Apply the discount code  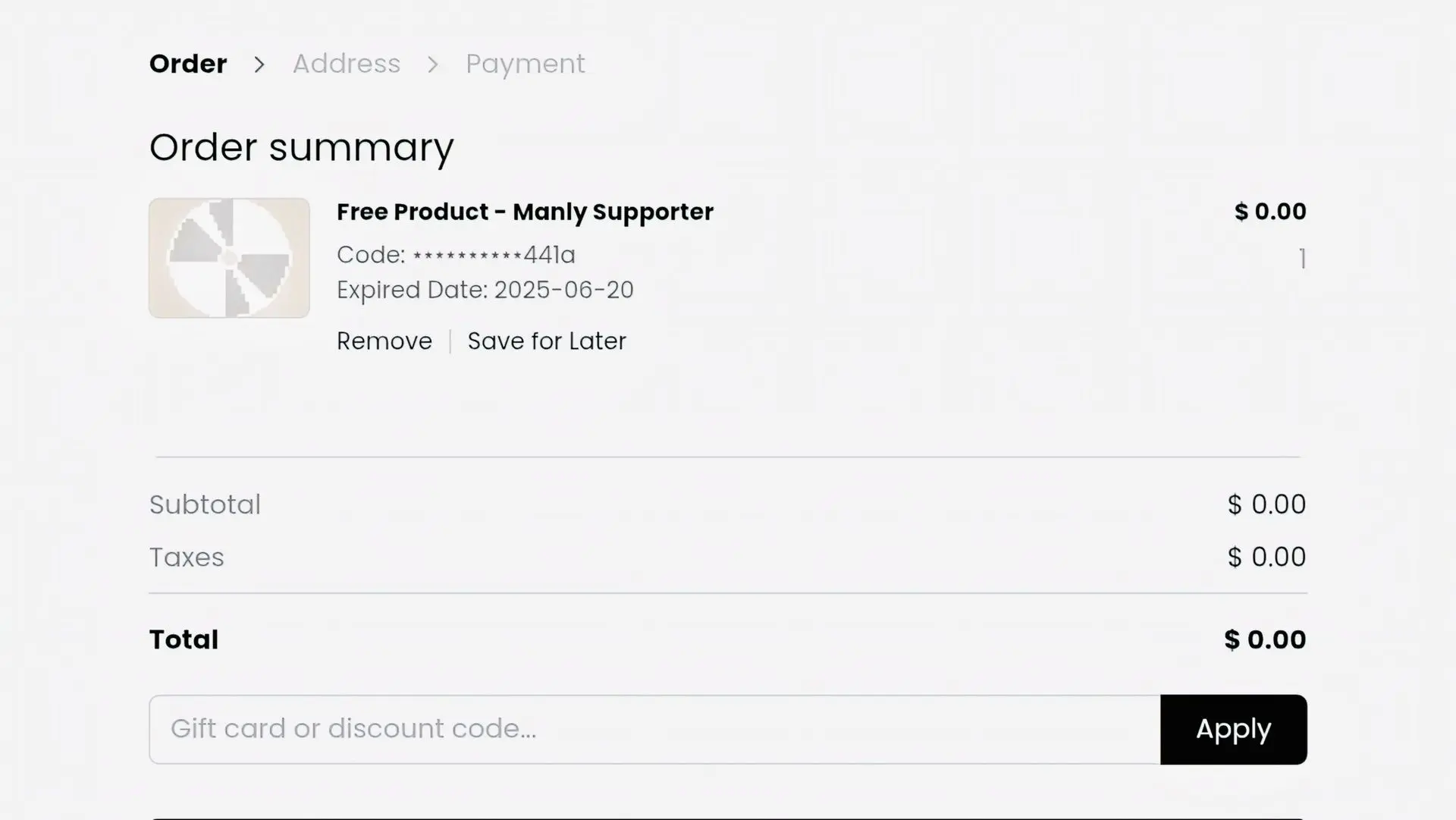(1233, 729)
